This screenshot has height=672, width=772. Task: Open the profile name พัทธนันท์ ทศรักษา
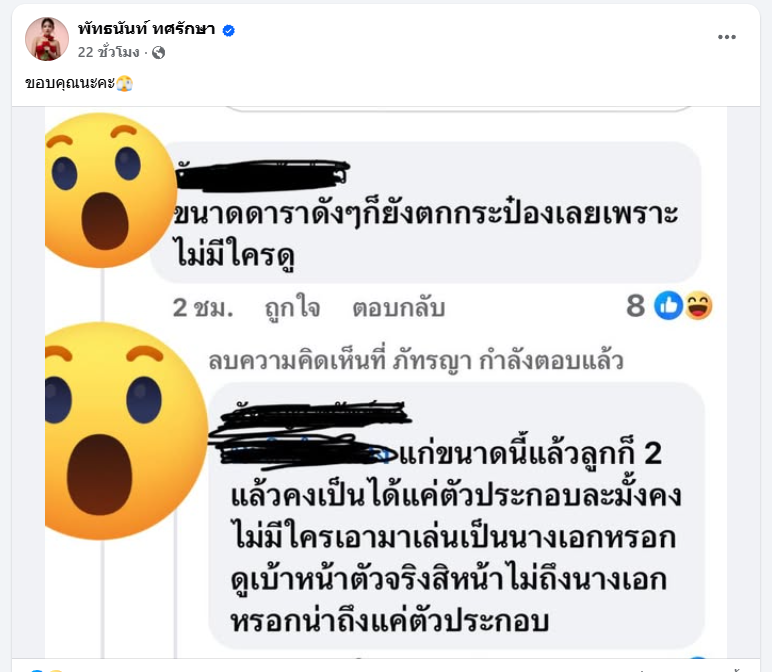pos(146,29)
